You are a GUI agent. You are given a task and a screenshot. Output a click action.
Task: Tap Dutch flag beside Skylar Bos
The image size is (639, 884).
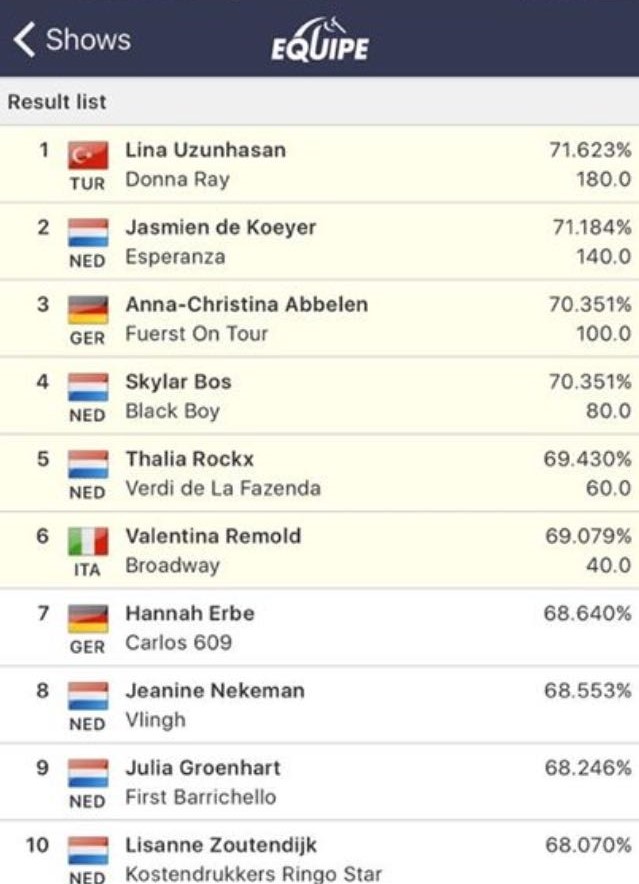pos(87,386)
